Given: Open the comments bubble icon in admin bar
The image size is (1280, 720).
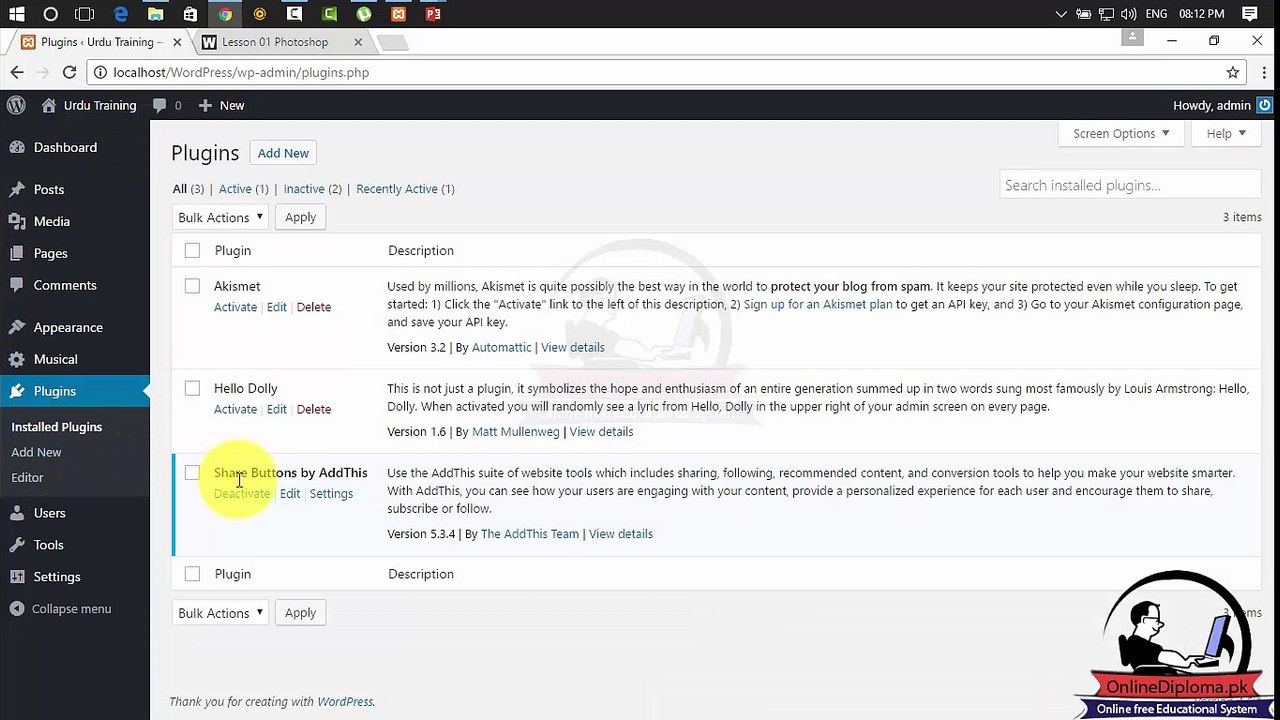Looking at the screenshot, I should click(160, 105).
